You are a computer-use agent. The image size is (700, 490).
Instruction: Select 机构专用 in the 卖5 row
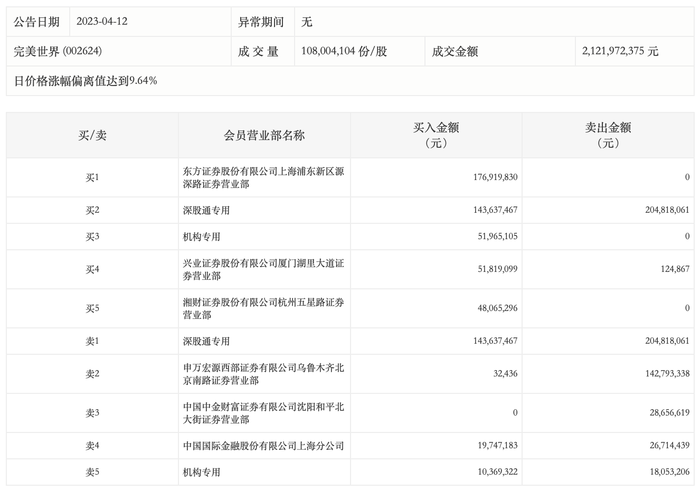[201, 472]
